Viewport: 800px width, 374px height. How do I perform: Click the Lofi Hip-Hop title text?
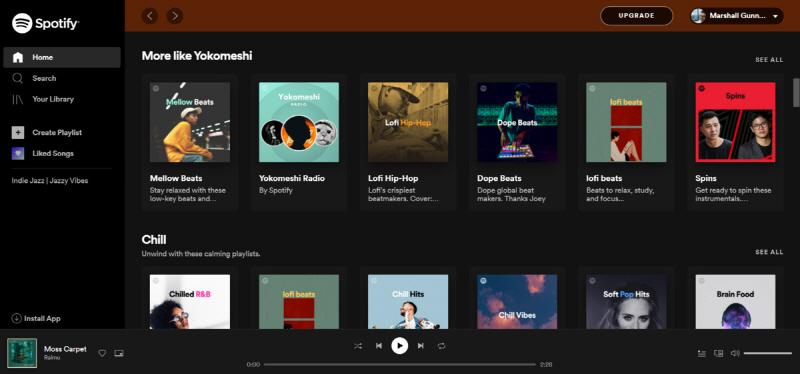393,179
